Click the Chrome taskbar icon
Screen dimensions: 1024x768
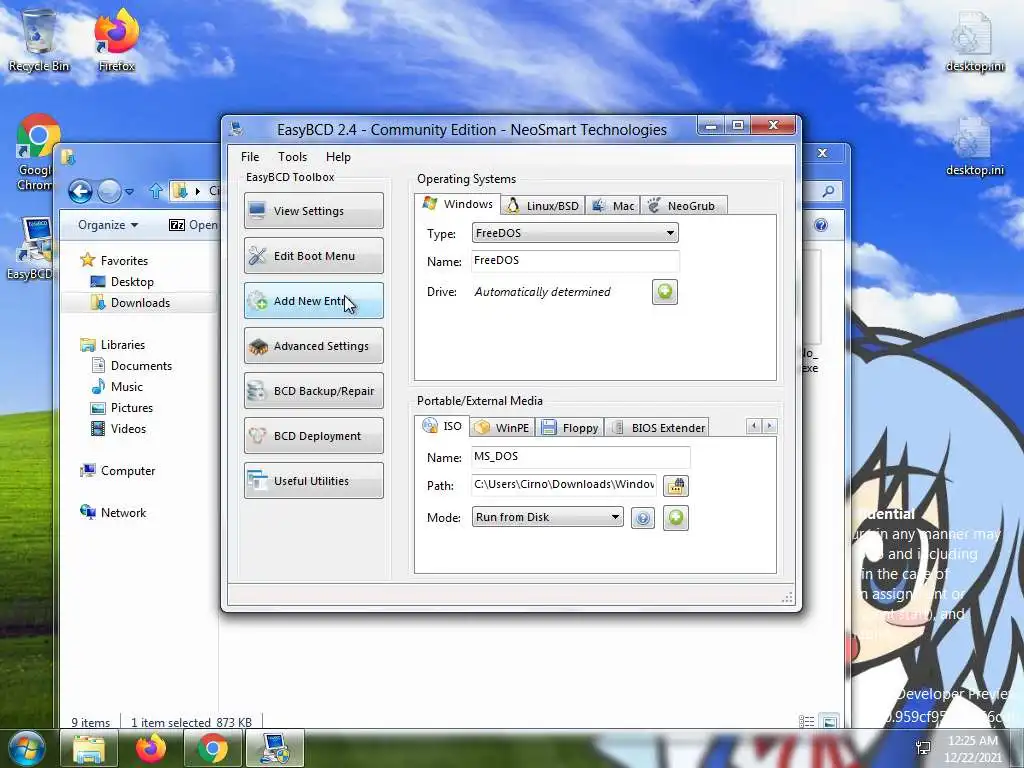coord(213,748)
